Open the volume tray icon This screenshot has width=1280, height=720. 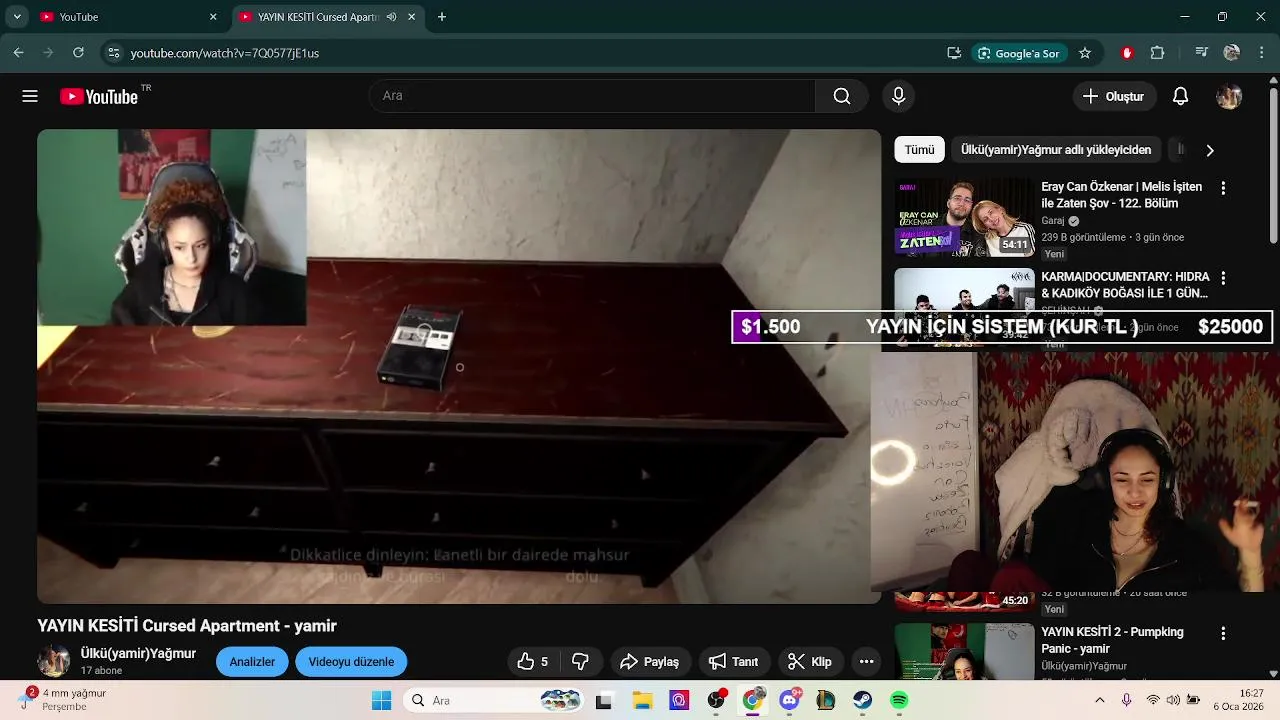1173,700
